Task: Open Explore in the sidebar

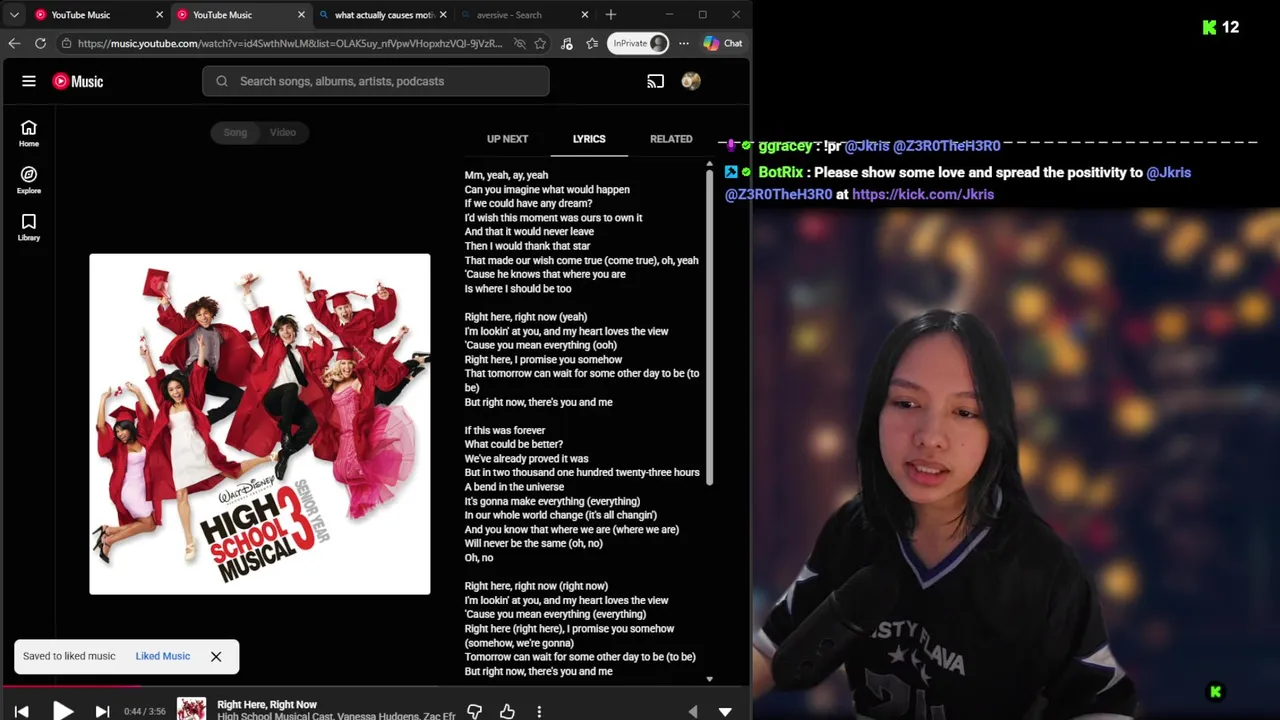Action: 29,180
